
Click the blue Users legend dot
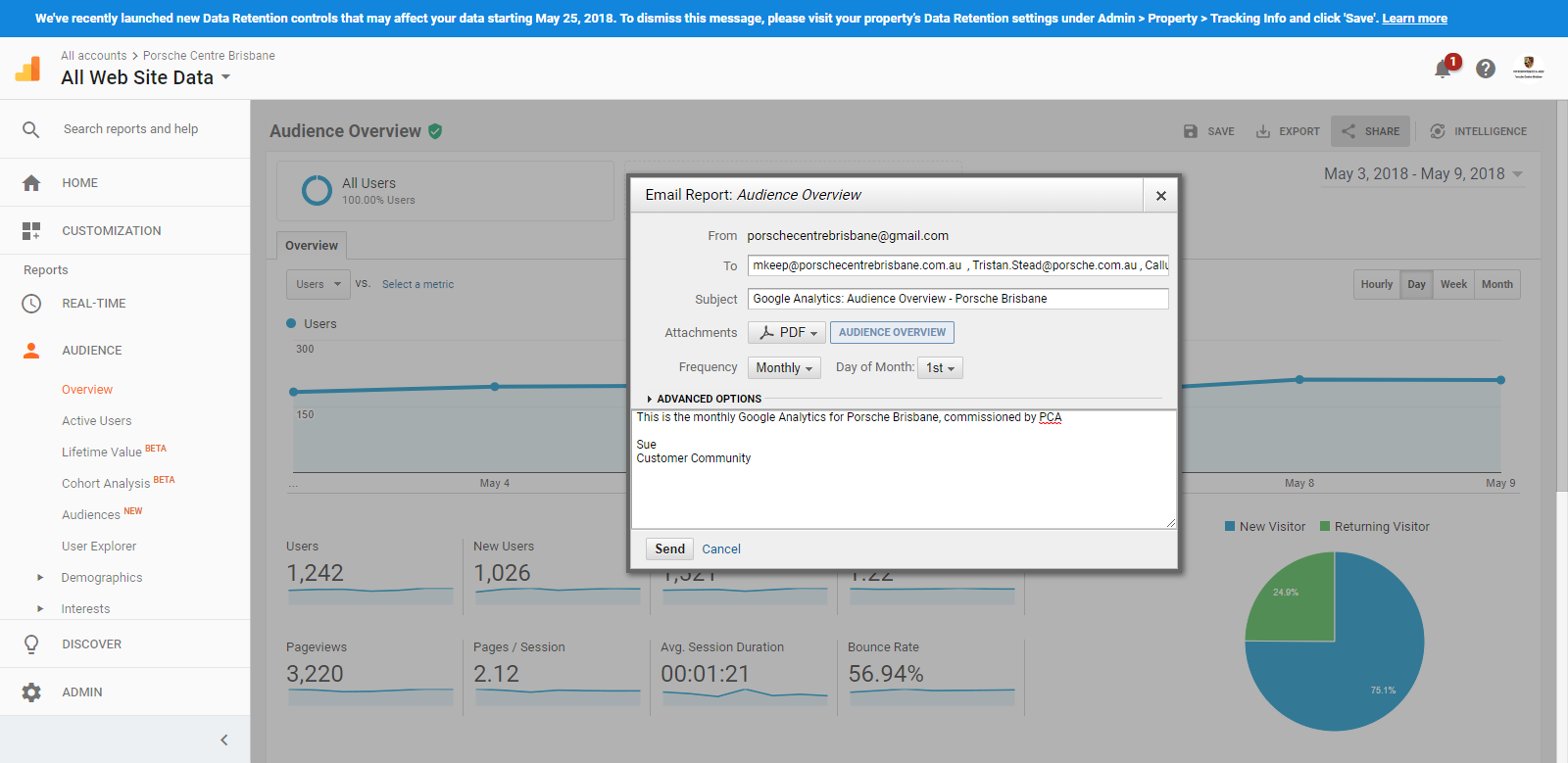(x=291, y=323)
